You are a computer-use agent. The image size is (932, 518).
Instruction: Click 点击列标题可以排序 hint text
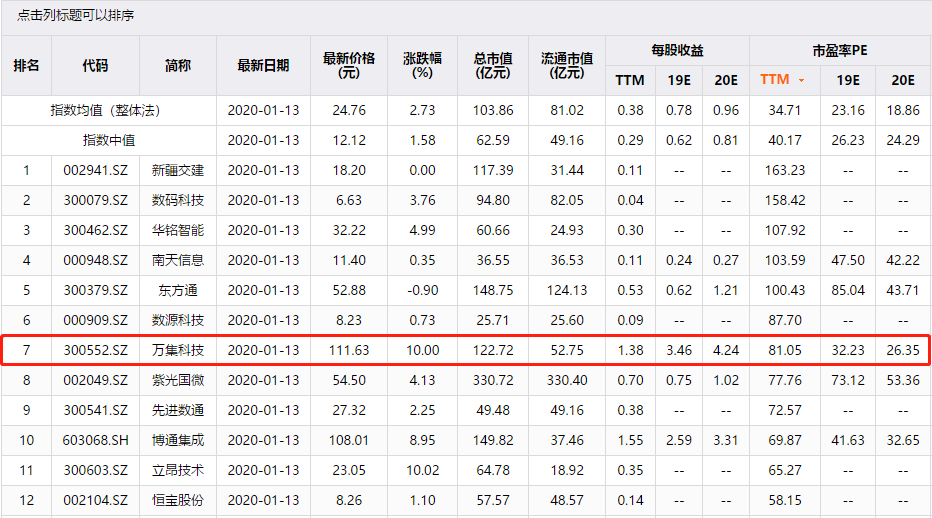click(x=75, y=15)
